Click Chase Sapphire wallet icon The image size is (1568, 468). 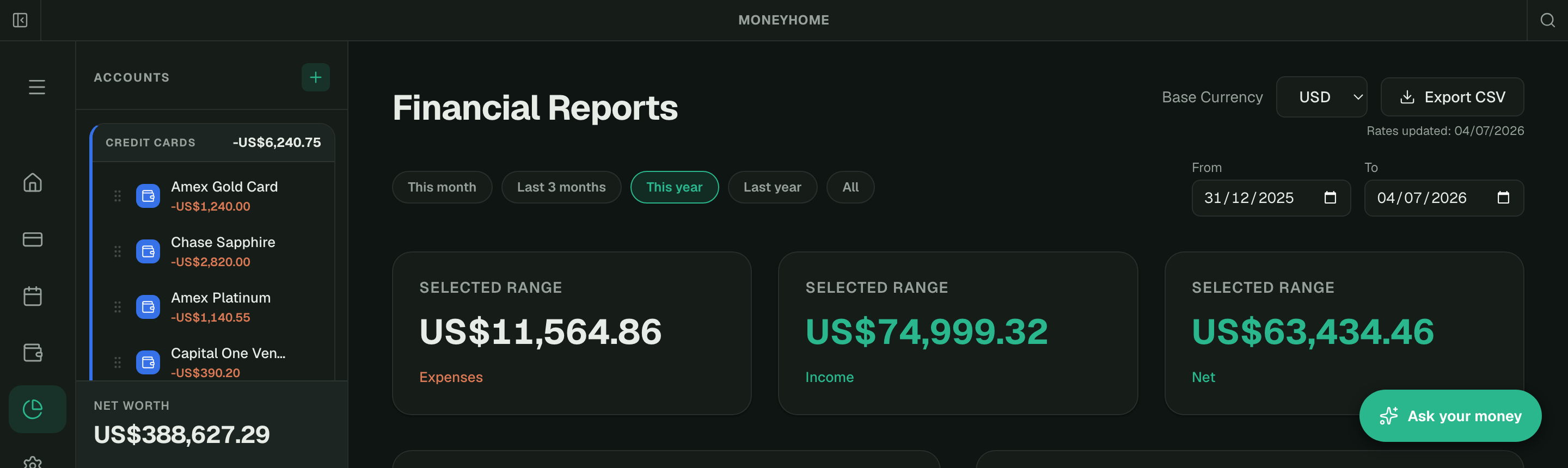point(148,251)
